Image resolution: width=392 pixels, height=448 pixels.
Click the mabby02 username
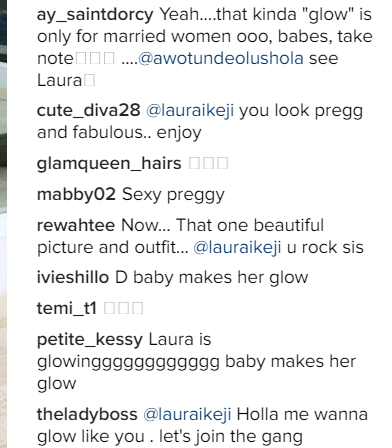pyautogui.click(x=76, y=194)
